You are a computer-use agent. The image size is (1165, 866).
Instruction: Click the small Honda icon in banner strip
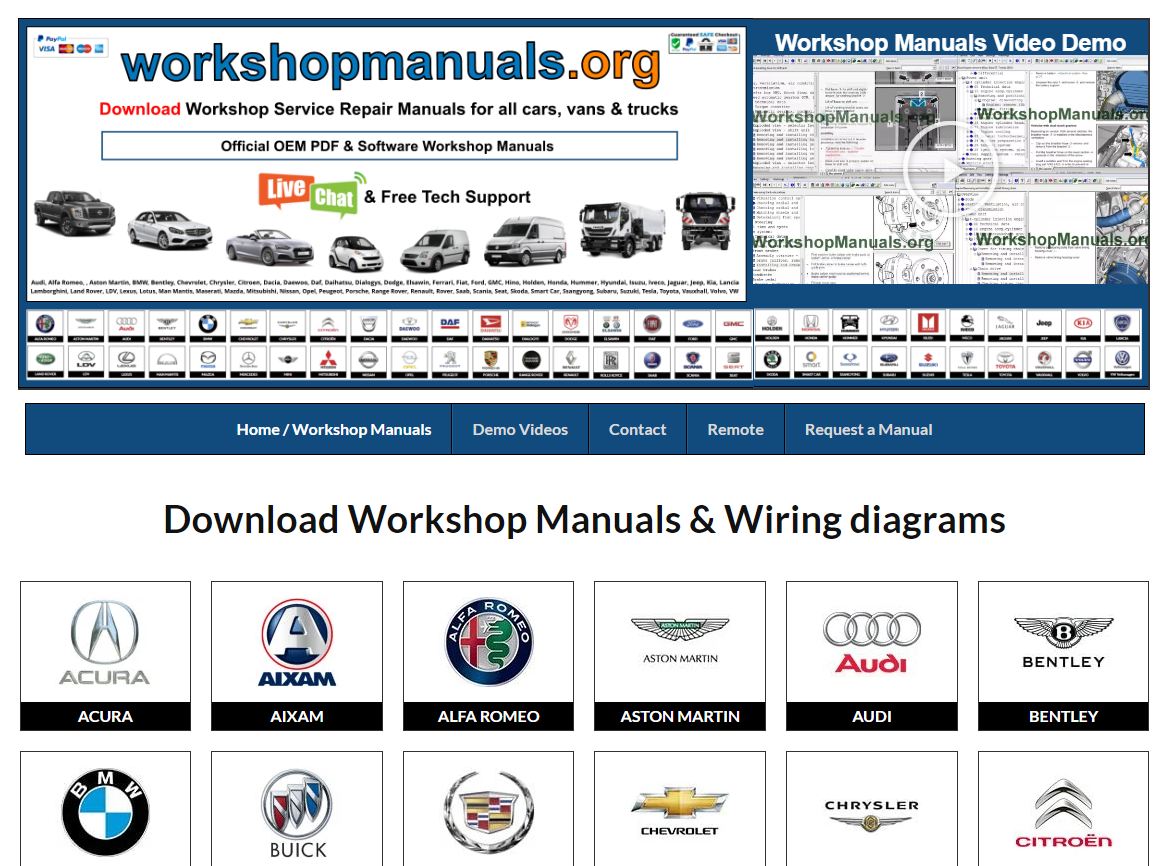click(811, 325)
